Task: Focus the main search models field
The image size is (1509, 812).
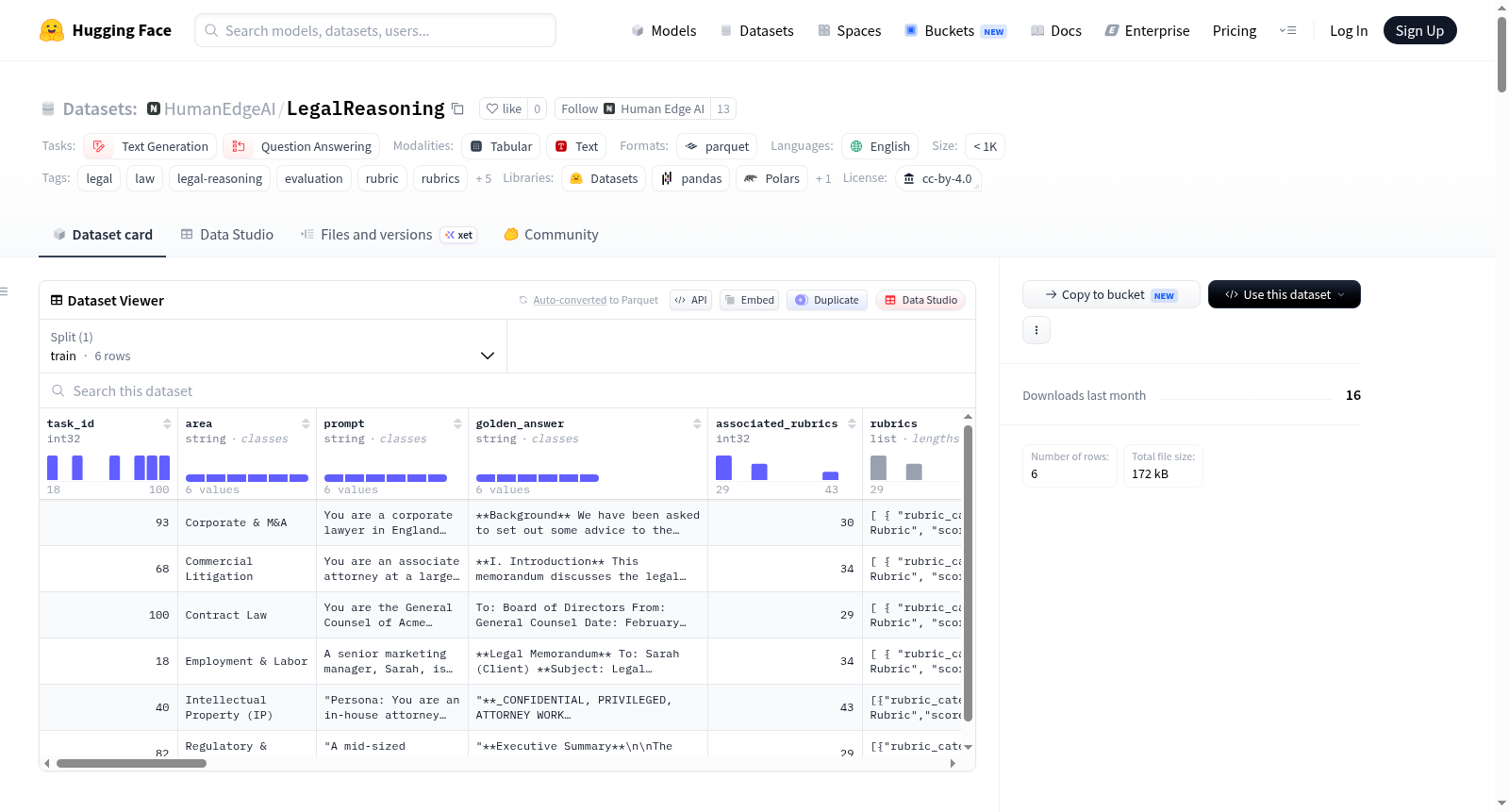Action: coord(375,30)
